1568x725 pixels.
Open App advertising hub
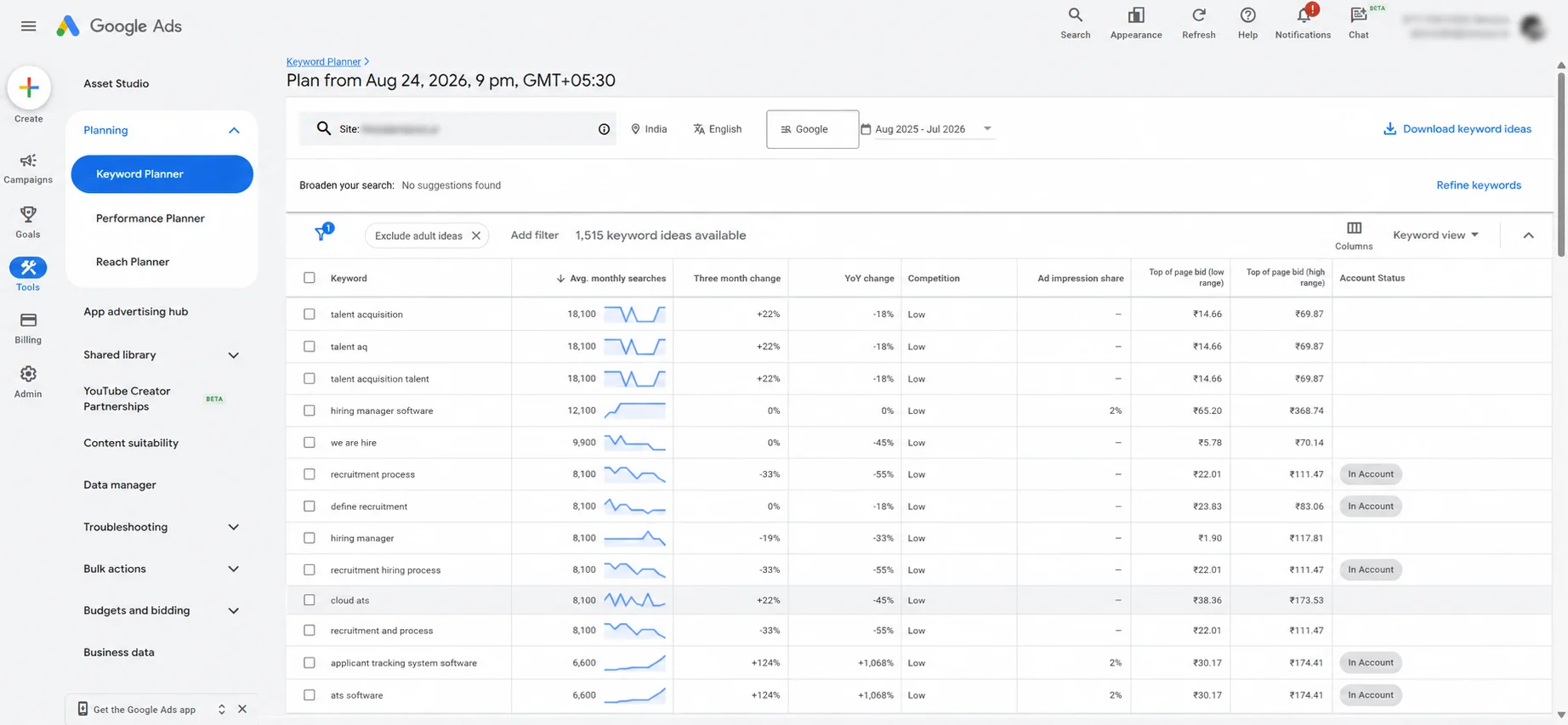click(136, 312)
